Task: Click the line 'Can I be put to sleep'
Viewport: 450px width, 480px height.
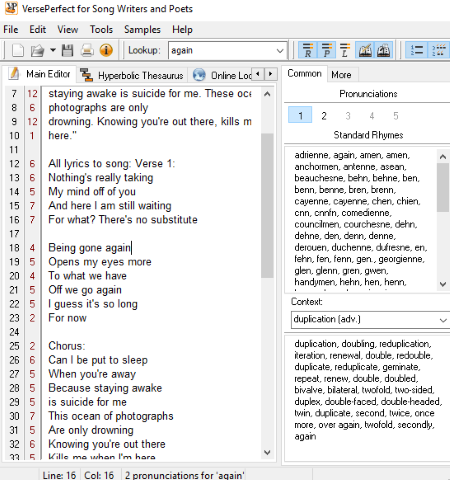Action: [98, 360]
